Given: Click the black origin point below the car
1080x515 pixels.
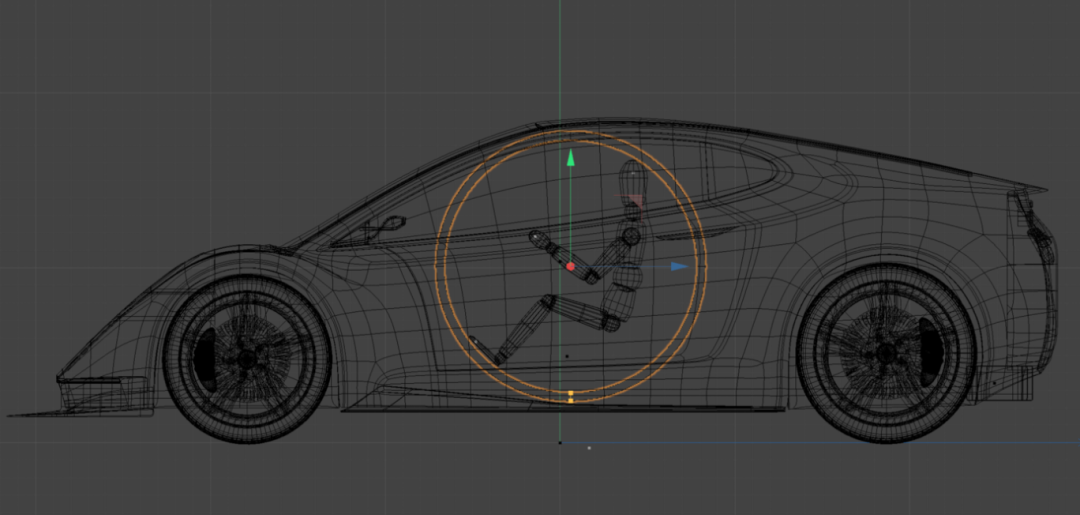Looking at the screenshot, I should pos(560,443).
